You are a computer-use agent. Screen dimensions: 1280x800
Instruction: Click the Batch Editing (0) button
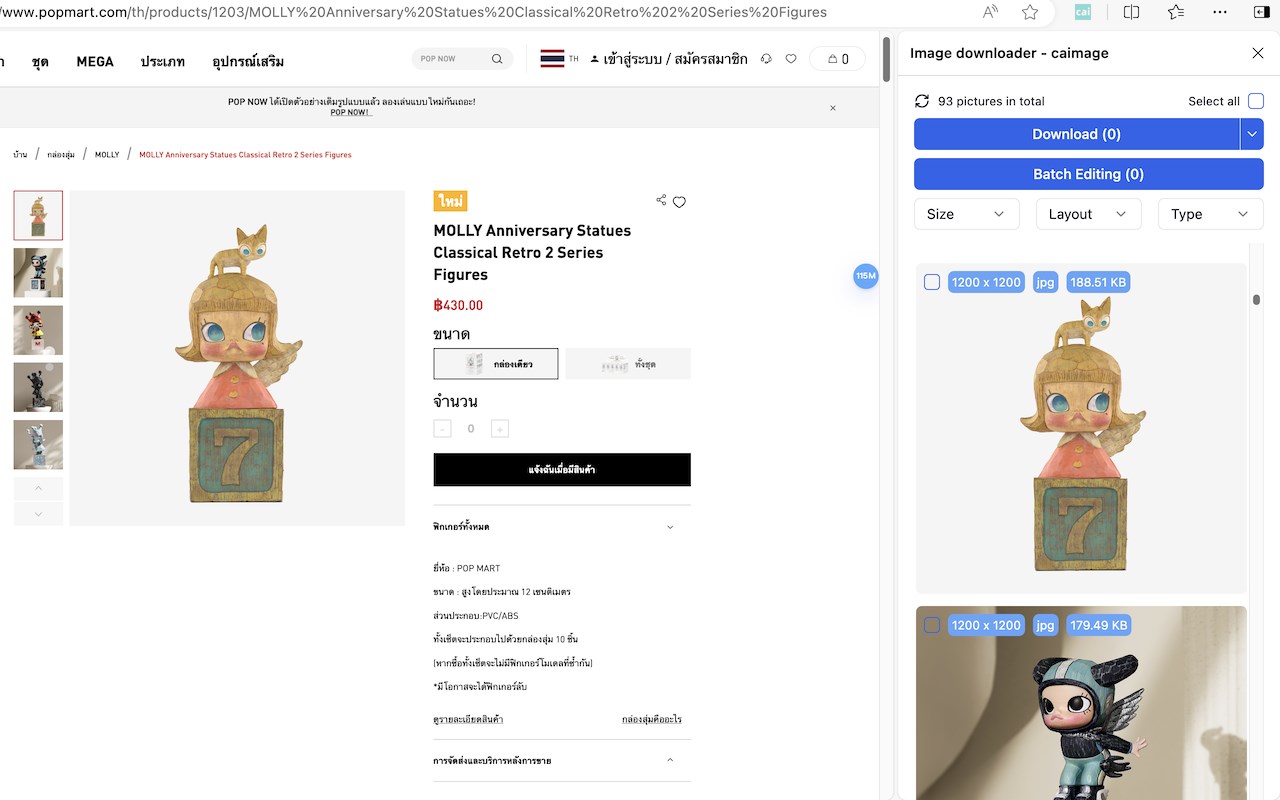tap(1088, 174)
